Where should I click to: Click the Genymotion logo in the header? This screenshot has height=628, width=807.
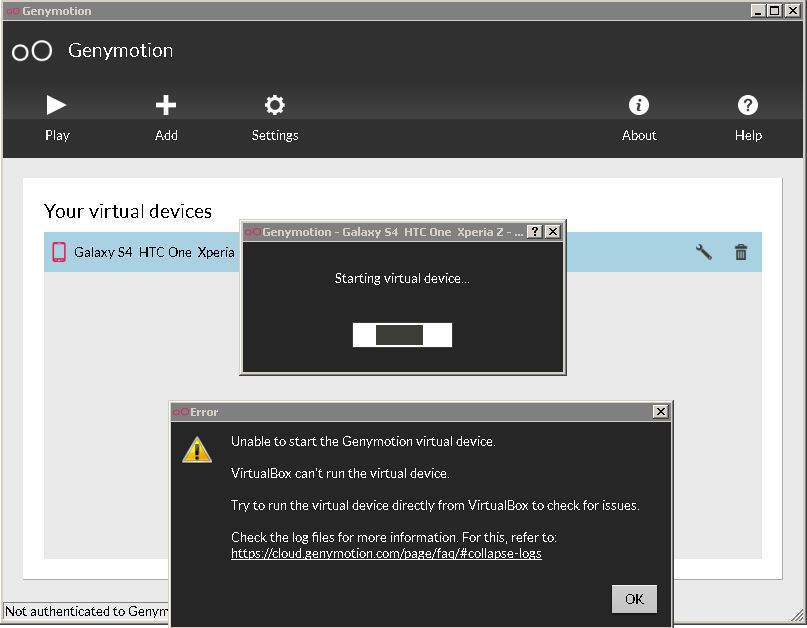(x=31, y=50)
